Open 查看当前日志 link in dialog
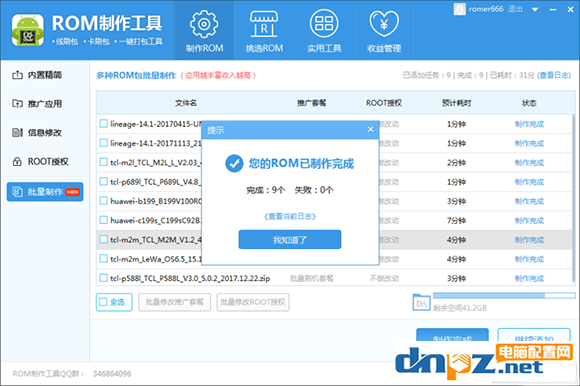The image size is (580, 386). (x=290, y=216)
